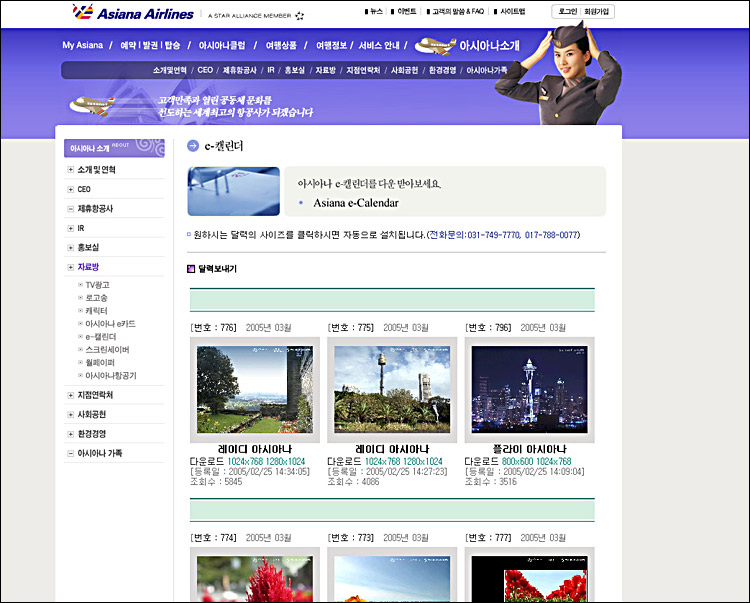Select 지점연락처 in the submenu bar

(363, 70)
